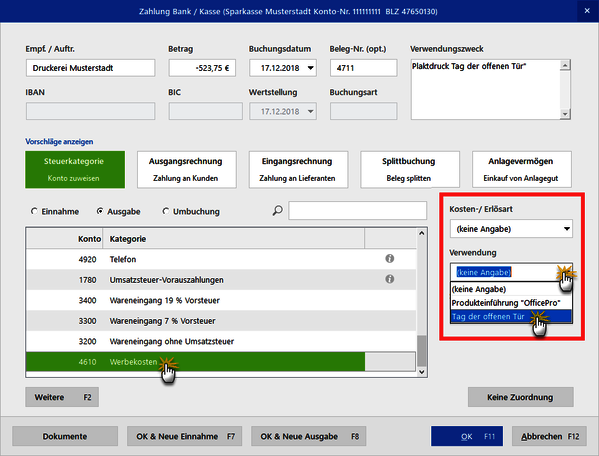The image size is (599, 456).
Task: Click the Splittbuchung button
Action: click(410, 170)
